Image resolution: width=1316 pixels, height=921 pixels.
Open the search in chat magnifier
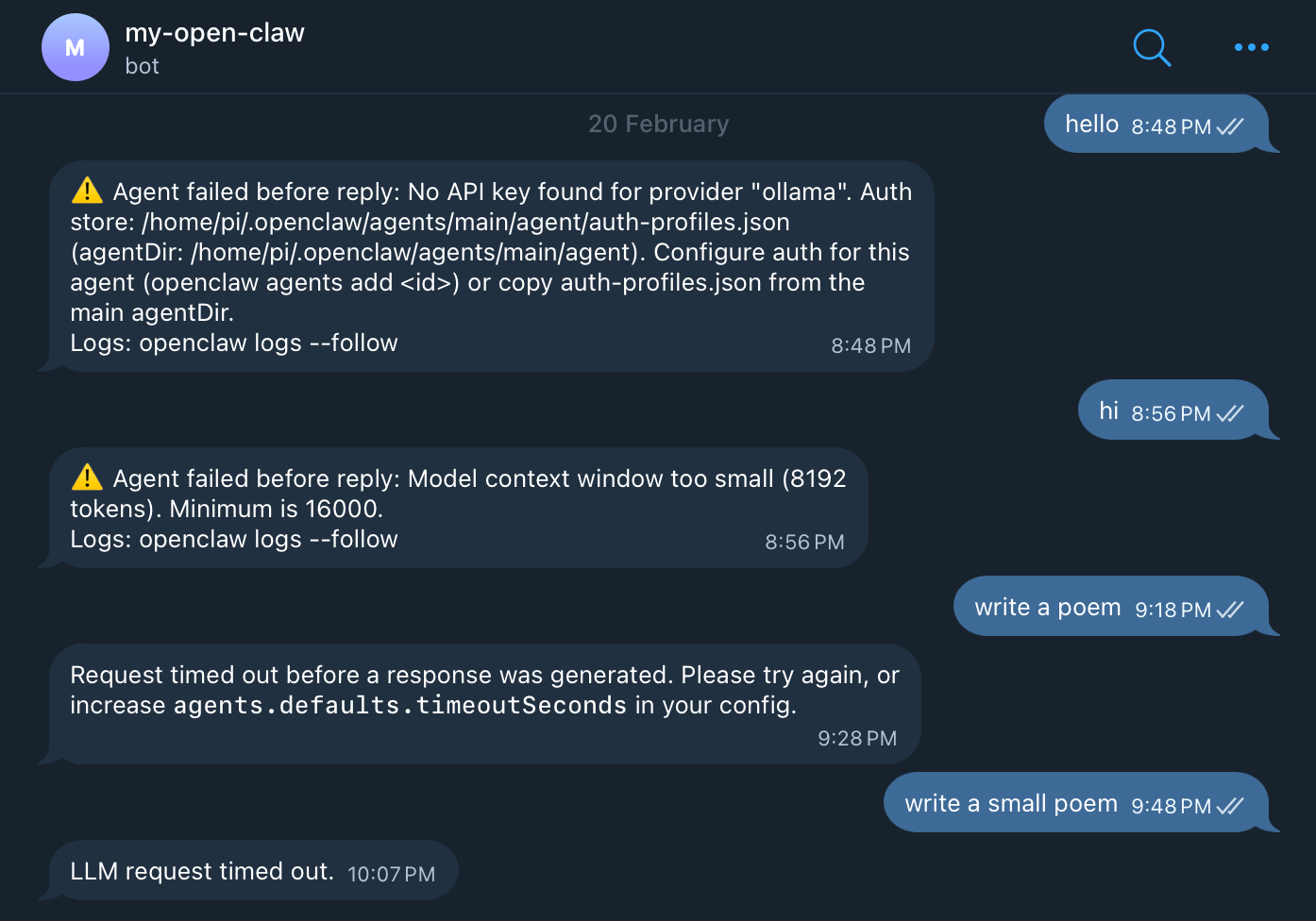pos(1152,47)
